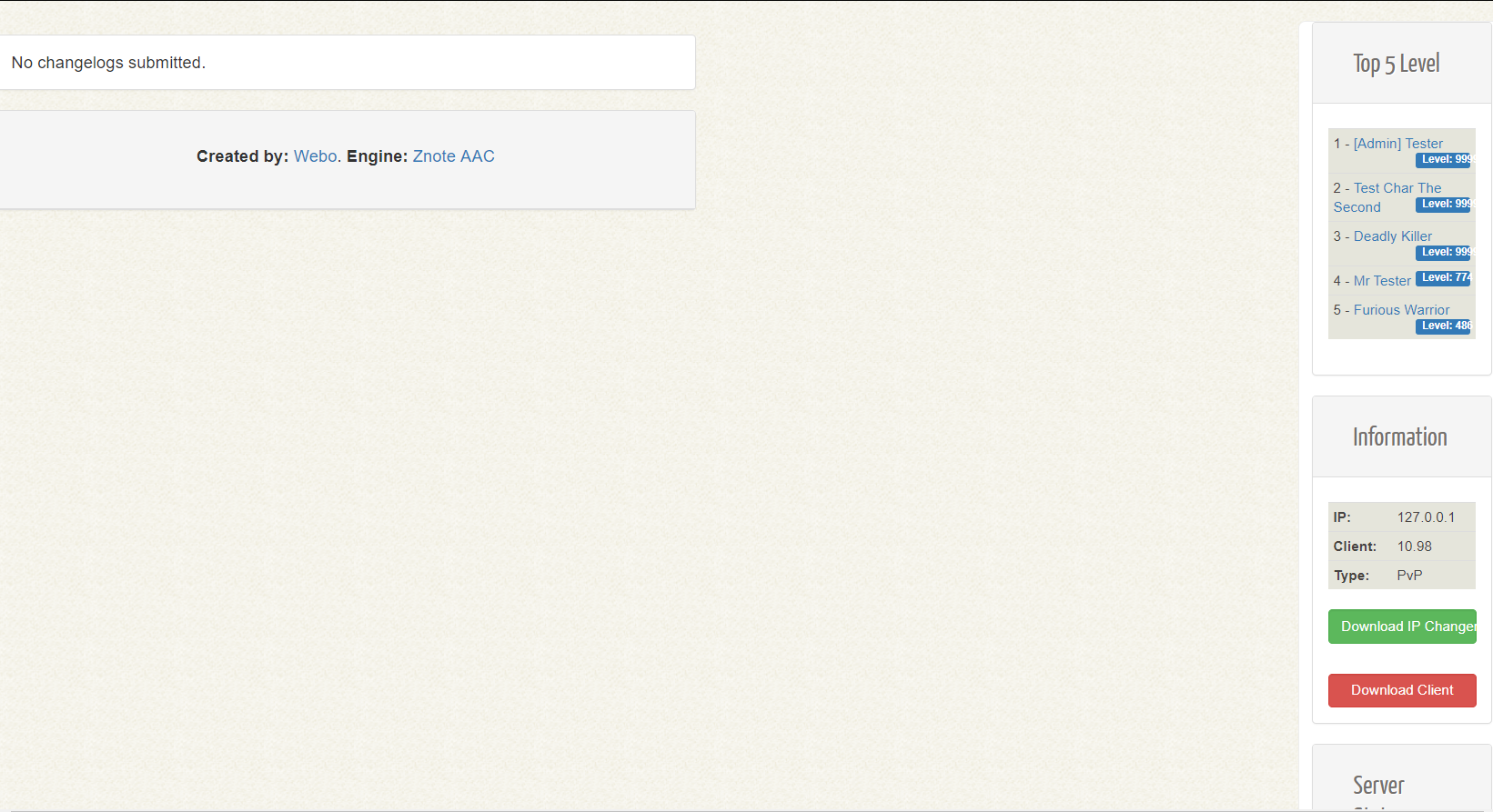1493x812 pixels.
Task: Click the 'Top 5 Level' panel heading
Action: coord(1396,64)
